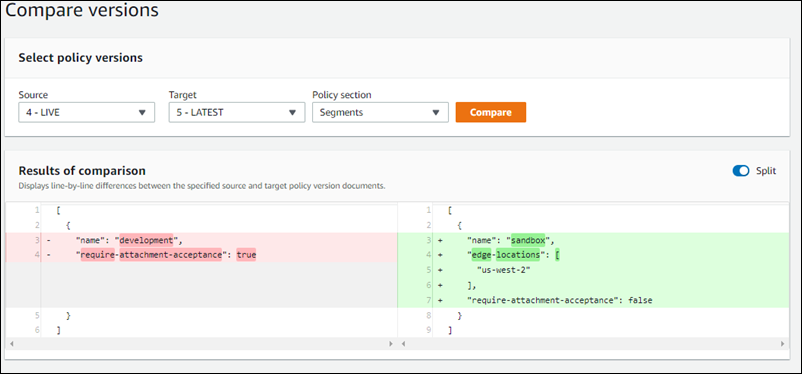Click the highlighted "development" text

[146, 240]
